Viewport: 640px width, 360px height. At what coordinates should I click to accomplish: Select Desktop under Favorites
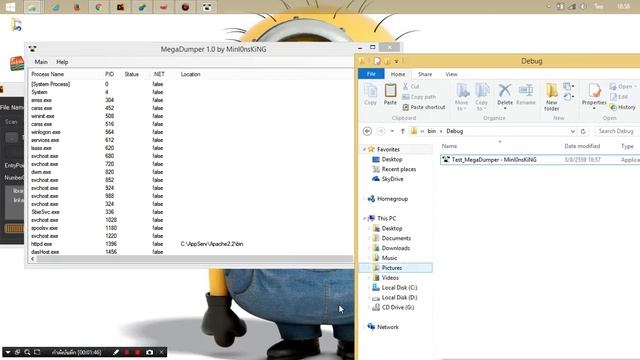[392, 159]
